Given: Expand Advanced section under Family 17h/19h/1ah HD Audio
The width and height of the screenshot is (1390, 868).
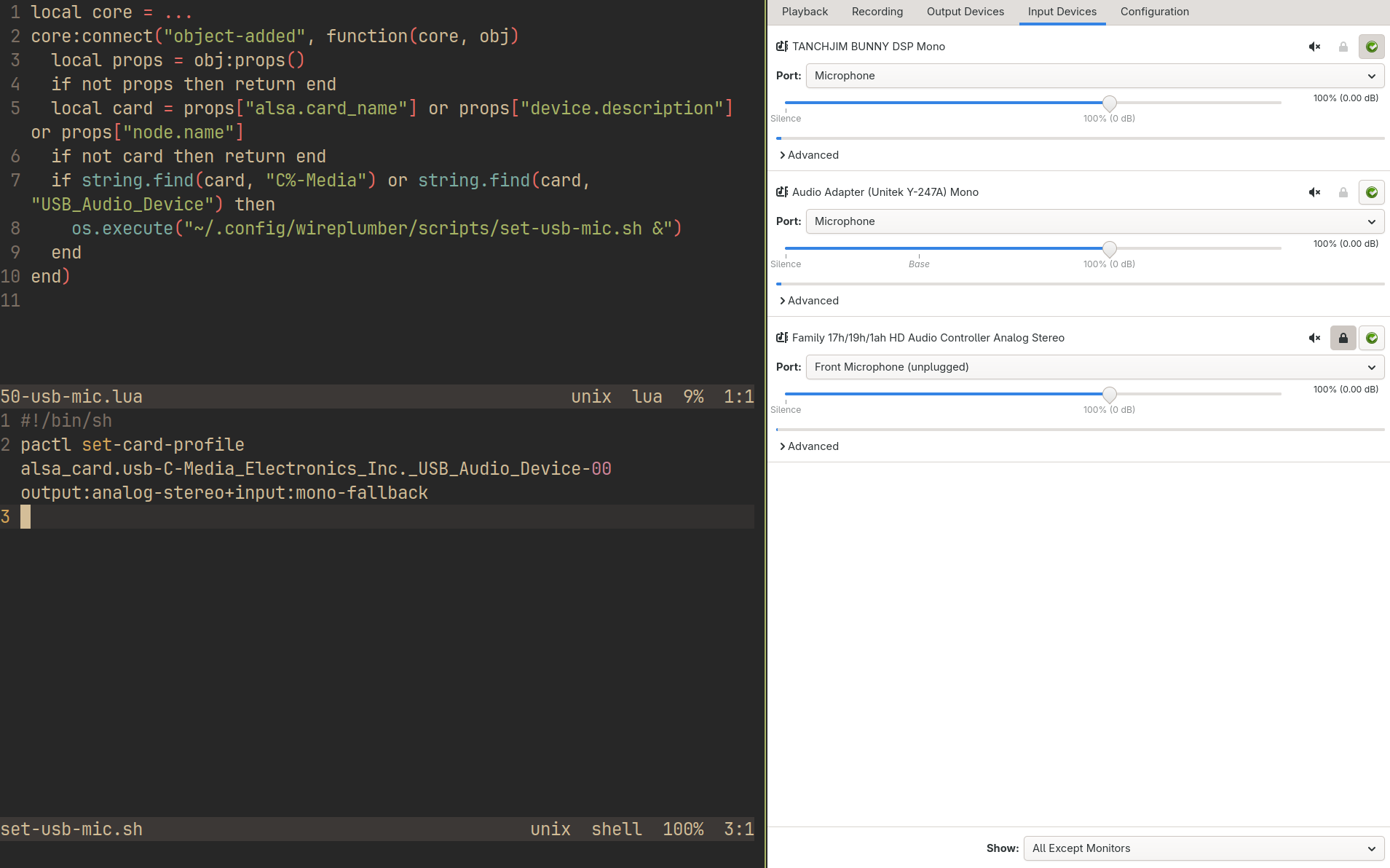Looking at the screenshot, I should pos(809,446).
